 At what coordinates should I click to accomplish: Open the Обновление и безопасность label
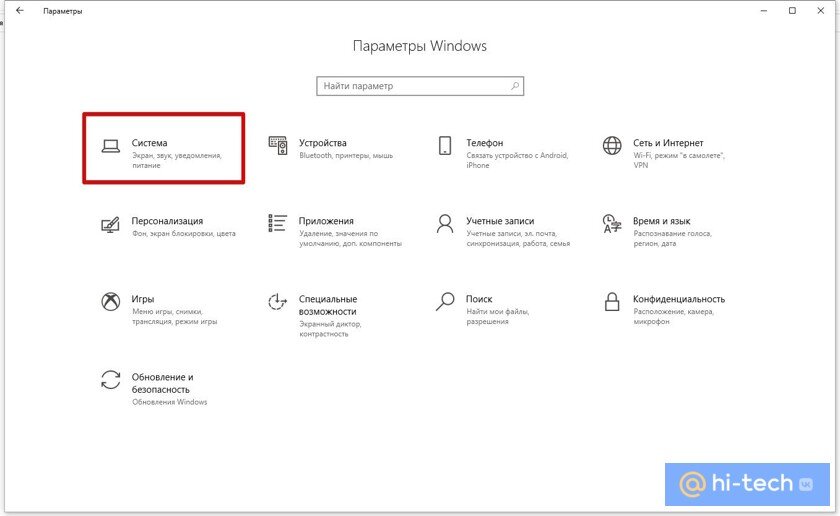coord(162,383)
